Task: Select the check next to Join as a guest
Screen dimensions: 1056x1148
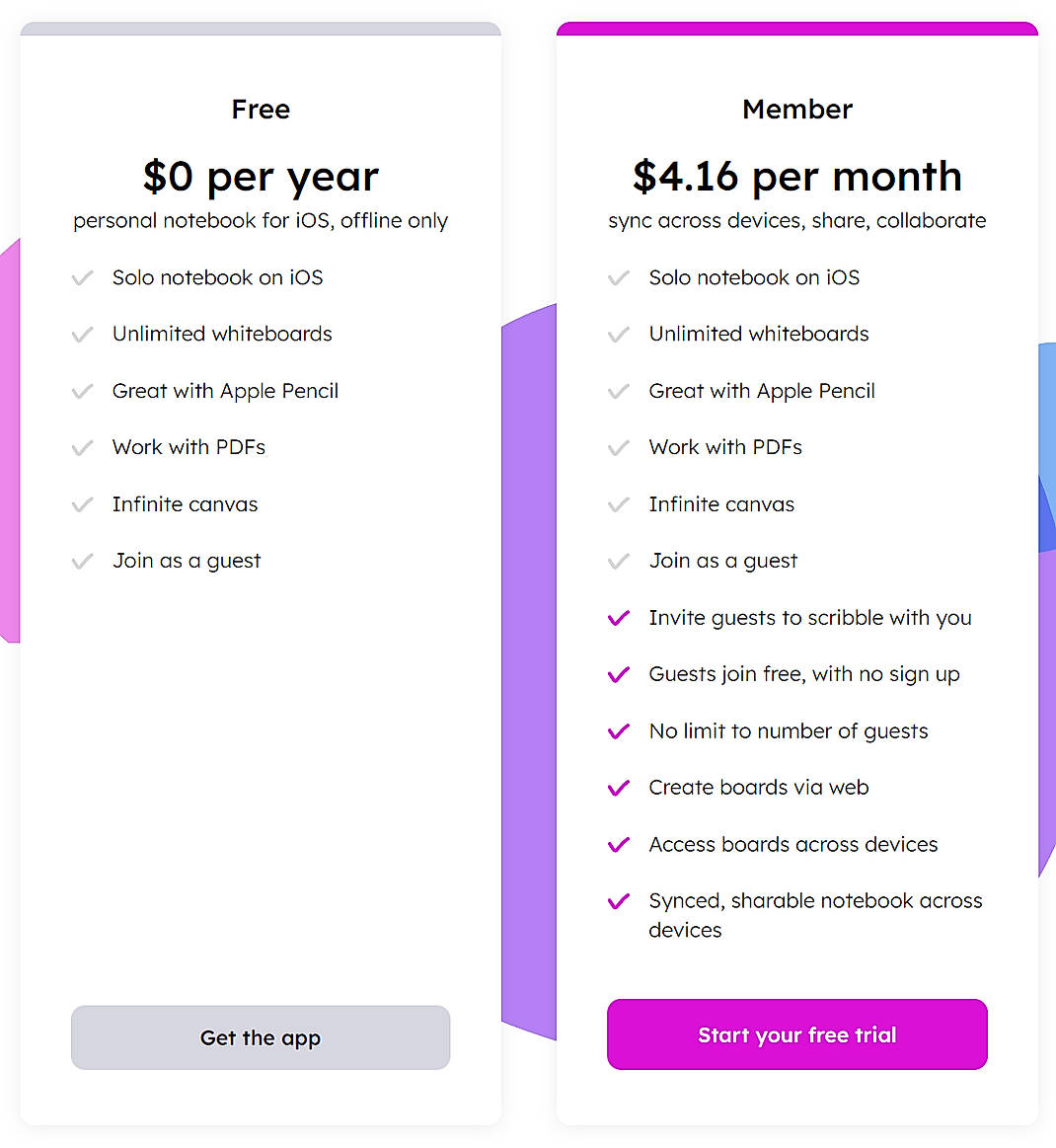Action: click(x=83, y=561)
